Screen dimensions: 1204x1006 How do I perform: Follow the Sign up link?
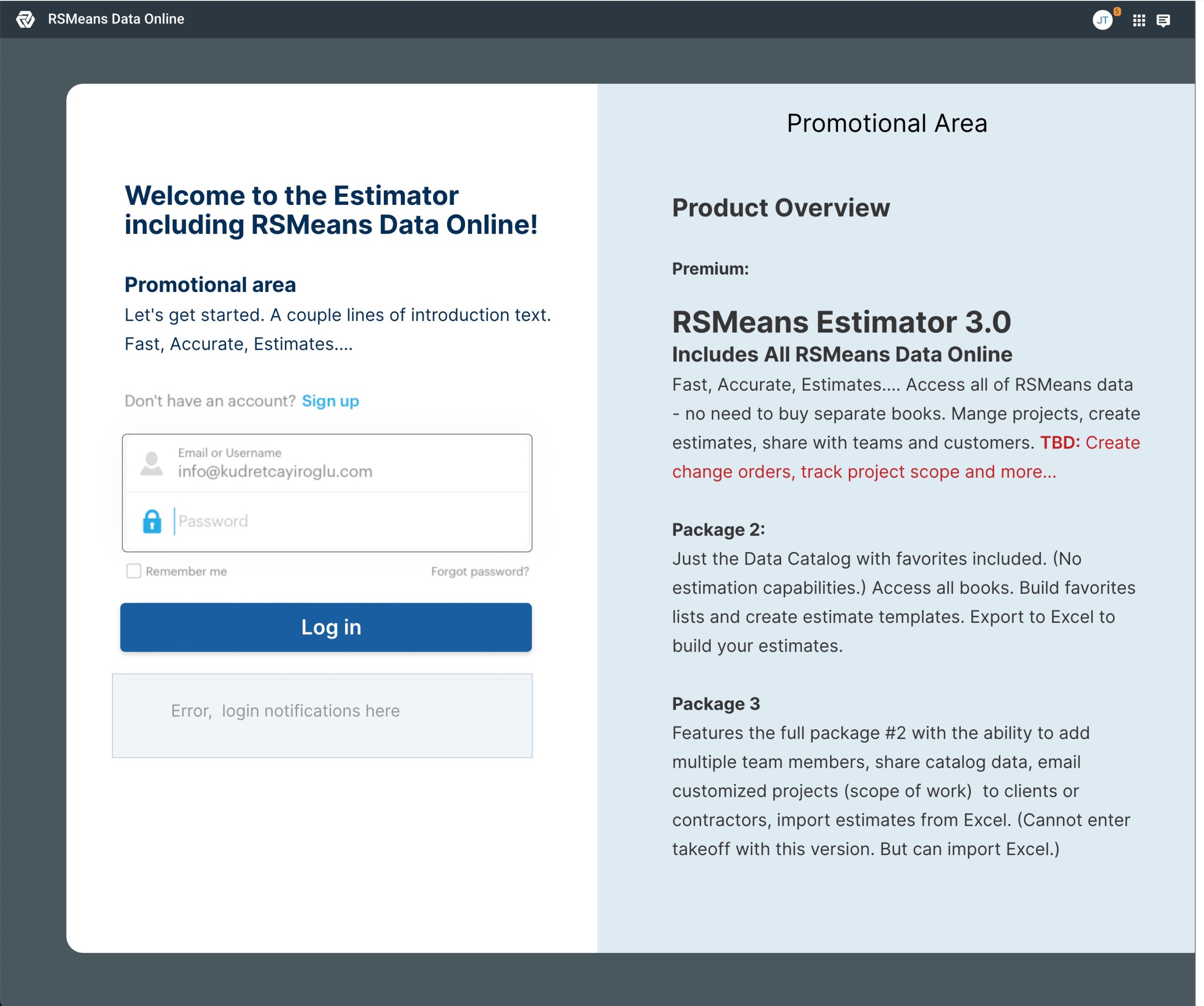tap(330, 401)
